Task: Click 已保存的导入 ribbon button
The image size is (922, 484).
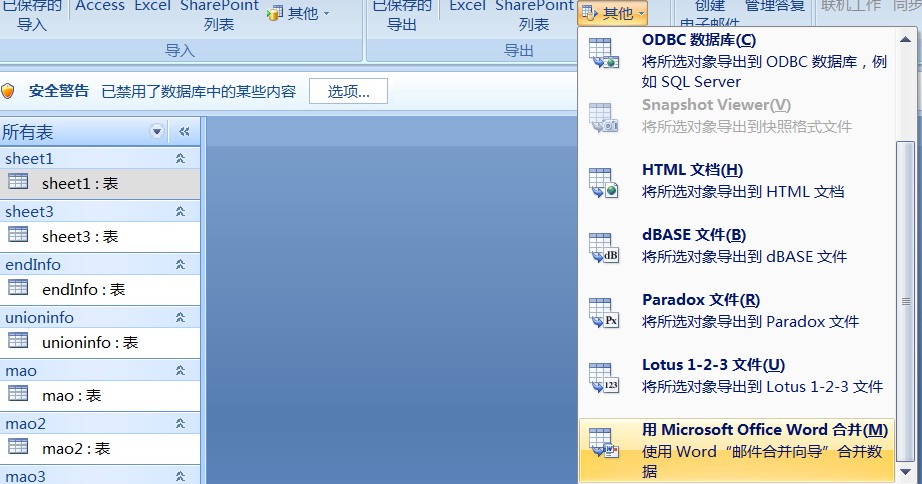Action: 32,16
